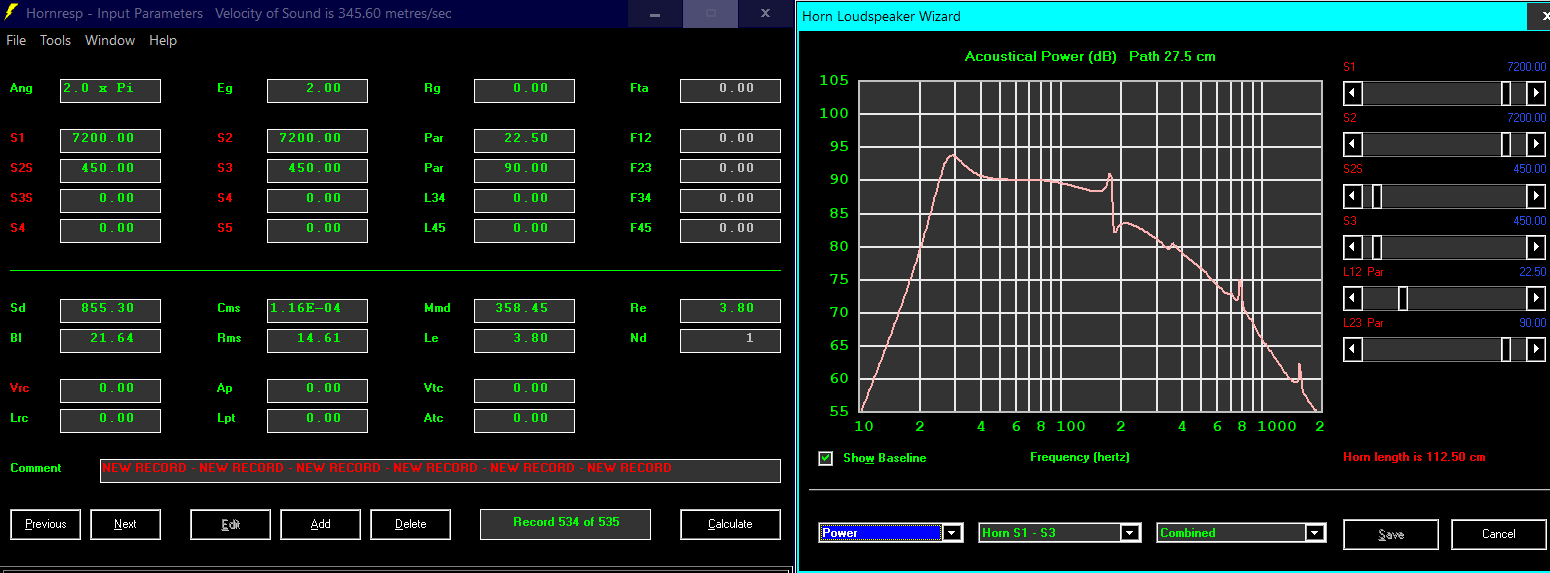Click the S2S input field
The width and height of the screenshot is (1550, 573).
pos(110,170)
